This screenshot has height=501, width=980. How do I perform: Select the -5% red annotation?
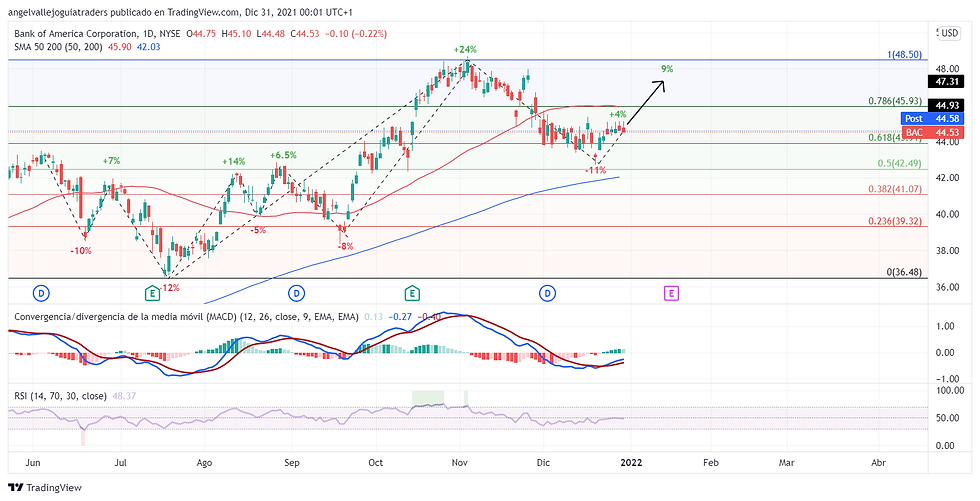click(x=258, y=230)
